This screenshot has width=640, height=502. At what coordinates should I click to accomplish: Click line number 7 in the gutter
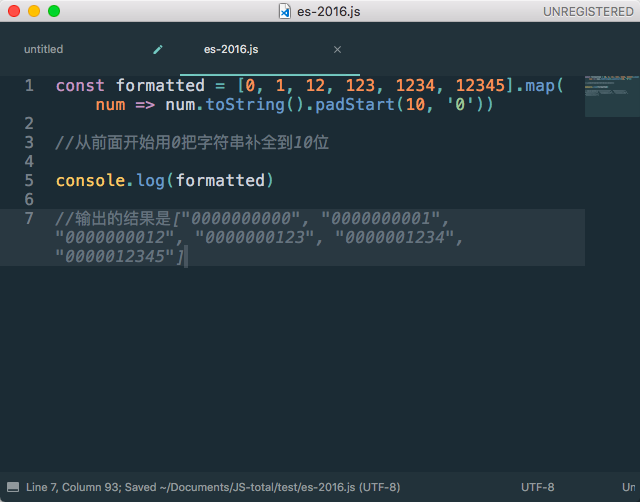(x=29, y=218)
